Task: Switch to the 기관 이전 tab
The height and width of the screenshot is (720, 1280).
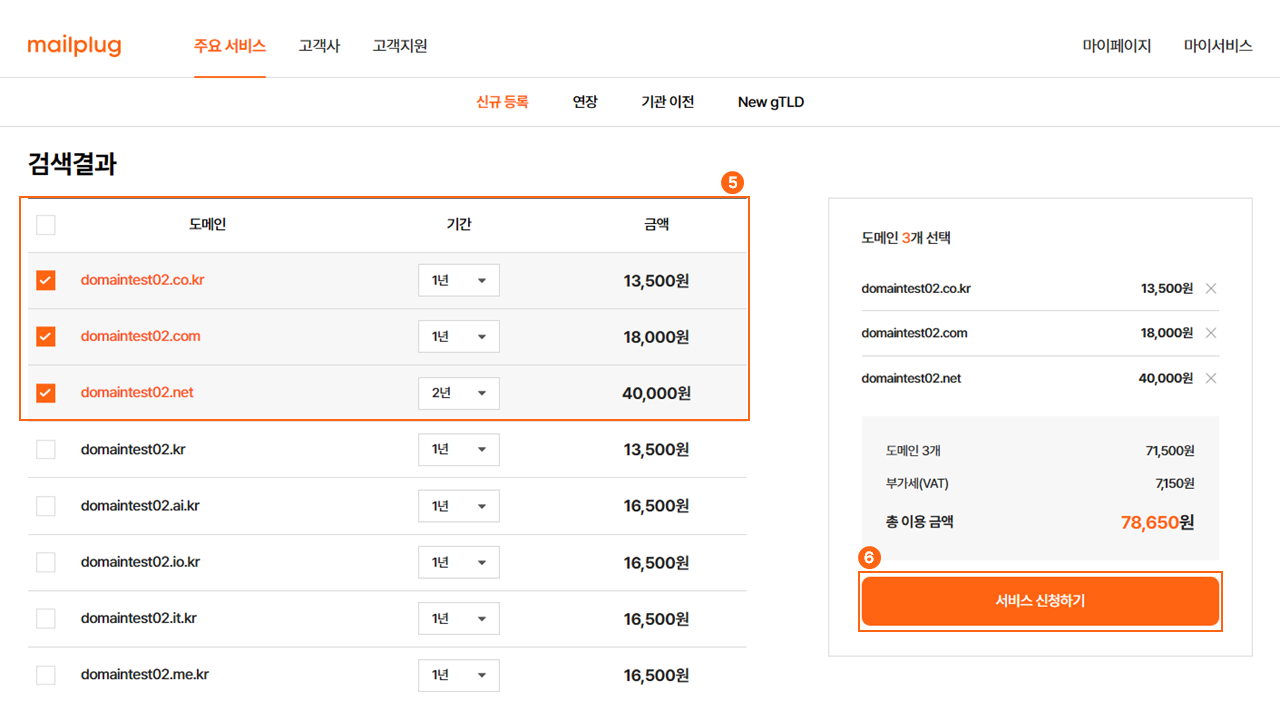Action: pos(668,102)
